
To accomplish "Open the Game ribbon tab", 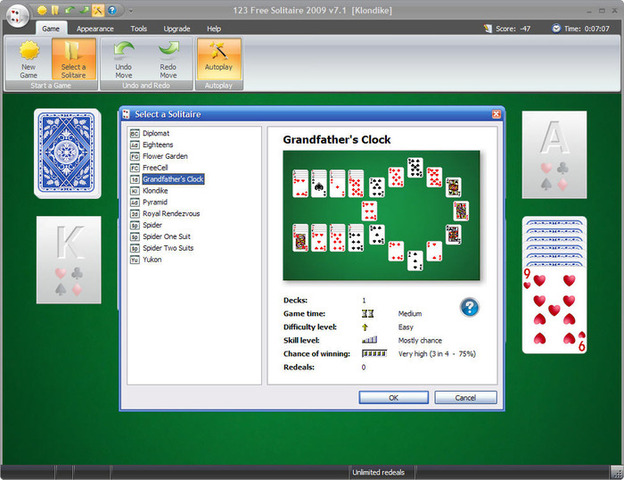I will (51, 29).
